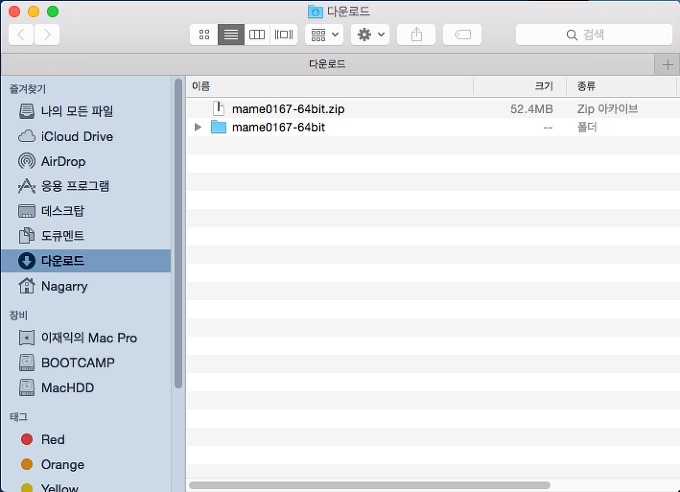
Task: Open the gear action menu
Action: [370, 34]
